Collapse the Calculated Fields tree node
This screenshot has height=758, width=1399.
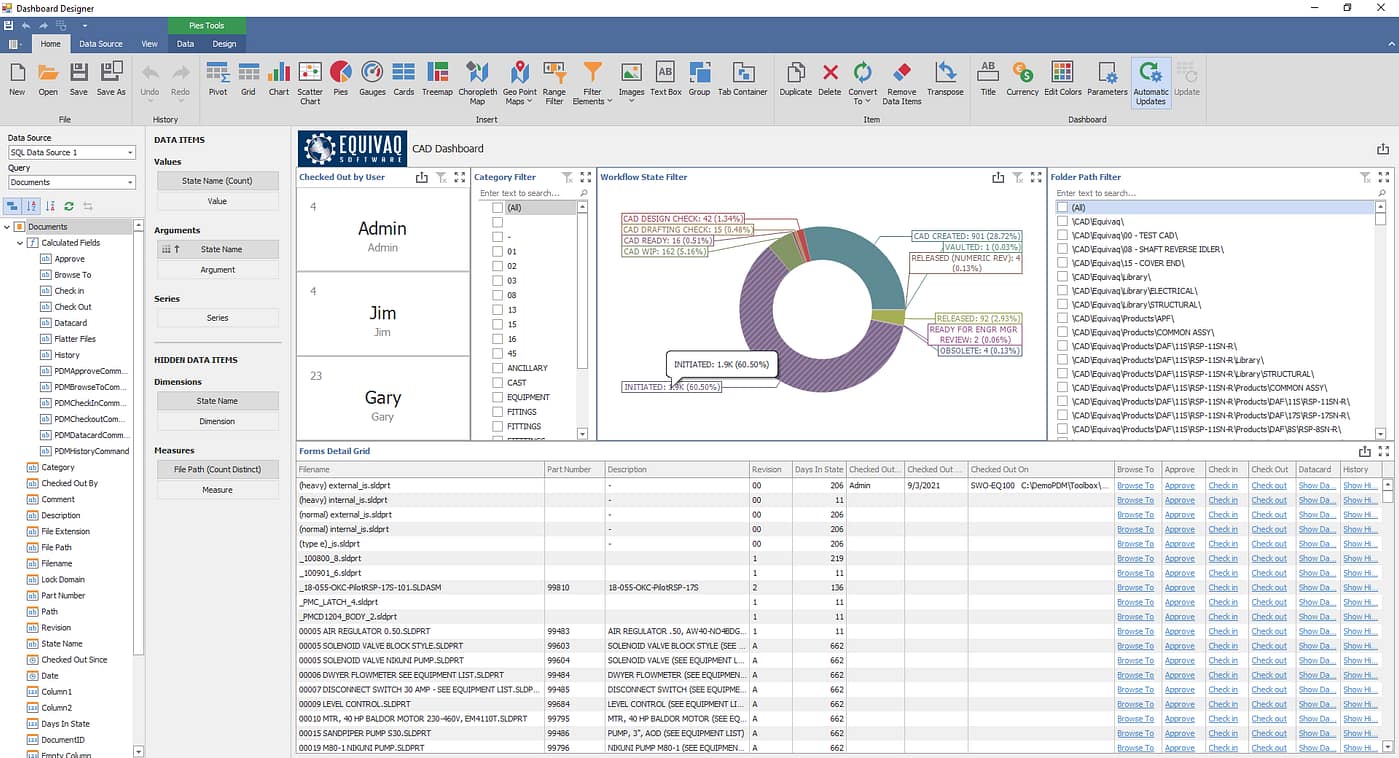pyautogui.click(x=20, y=243)
